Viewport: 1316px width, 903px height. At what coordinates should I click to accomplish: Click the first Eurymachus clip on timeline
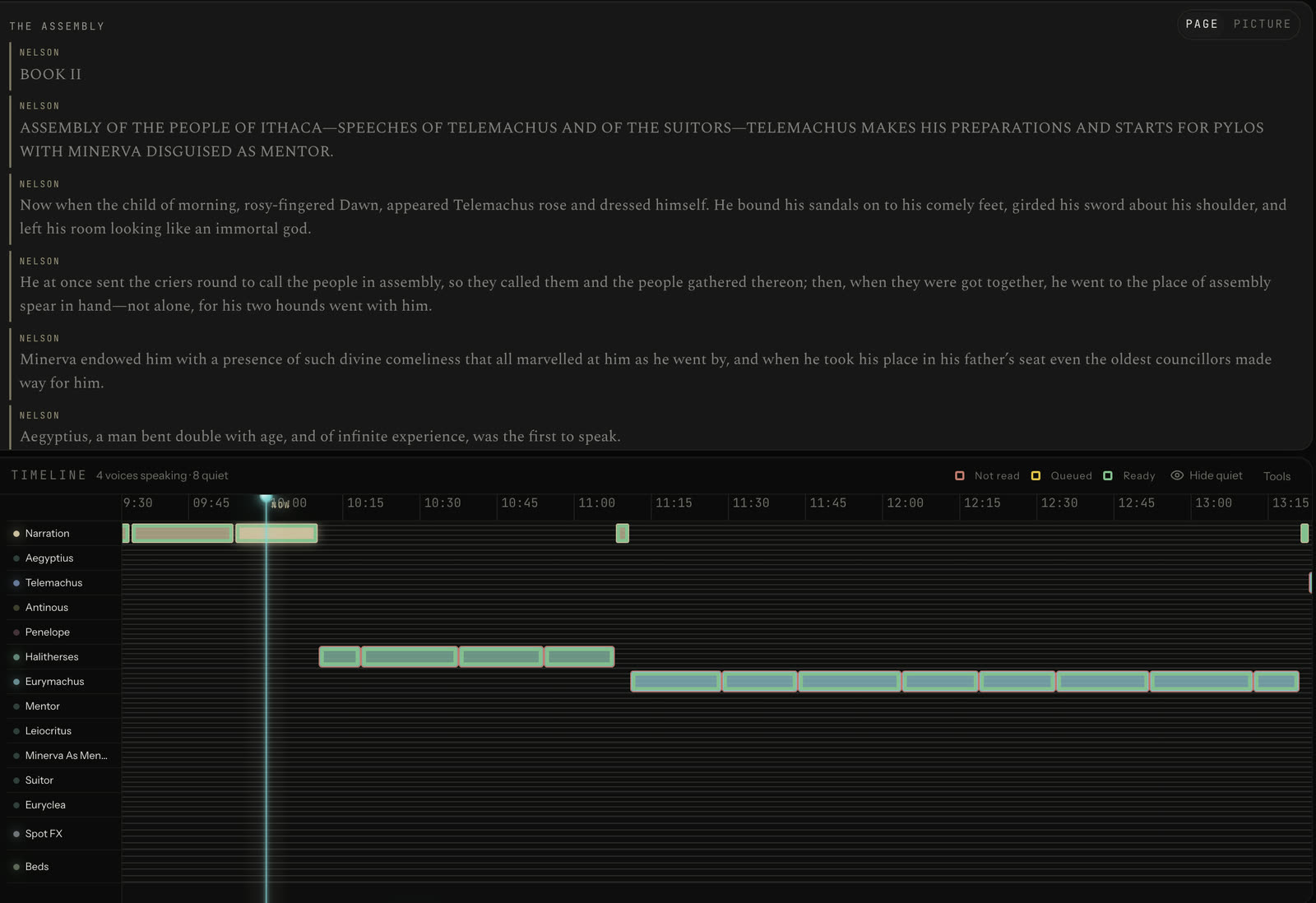pos(675,681)
